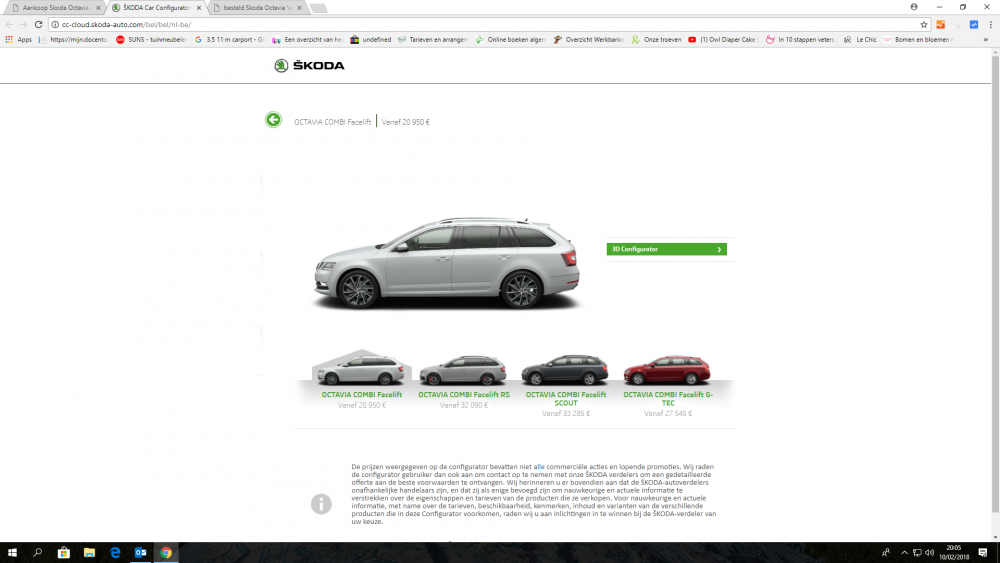
Task: Open the Owl Diaper Cake YouTube bookmark
Action: pyautogui.click(x=723, y=40)
